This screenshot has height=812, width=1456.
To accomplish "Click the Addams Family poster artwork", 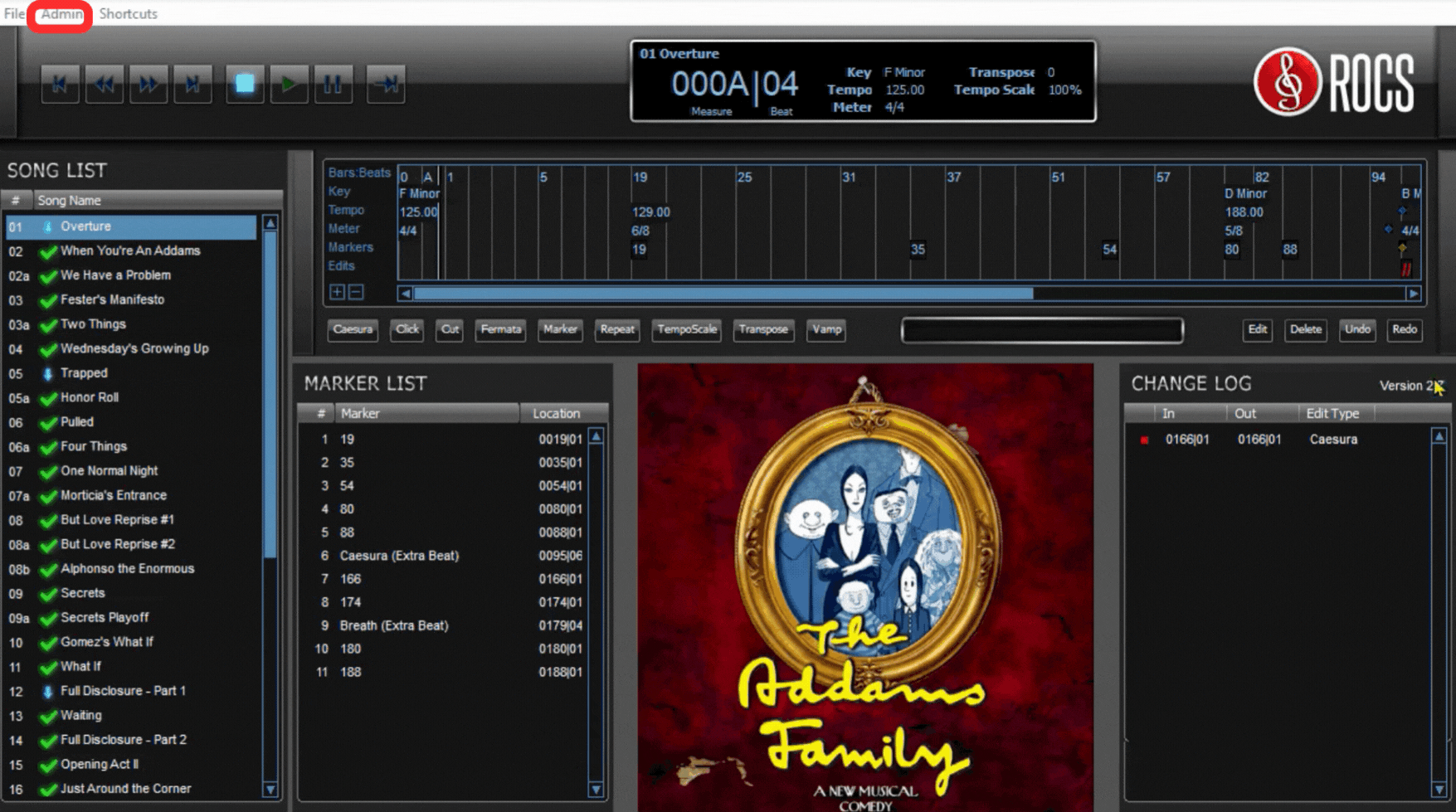I will click(x=865, y=588).
